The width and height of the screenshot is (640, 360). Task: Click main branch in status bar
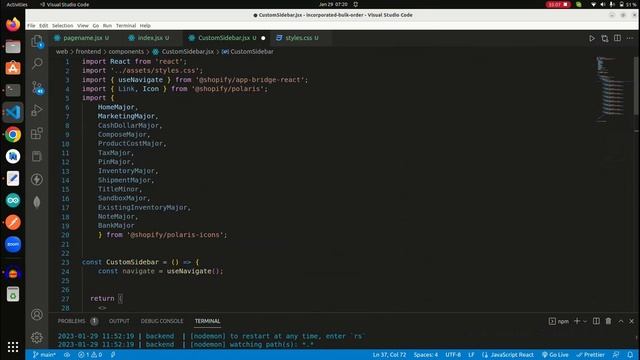[44, 355]
